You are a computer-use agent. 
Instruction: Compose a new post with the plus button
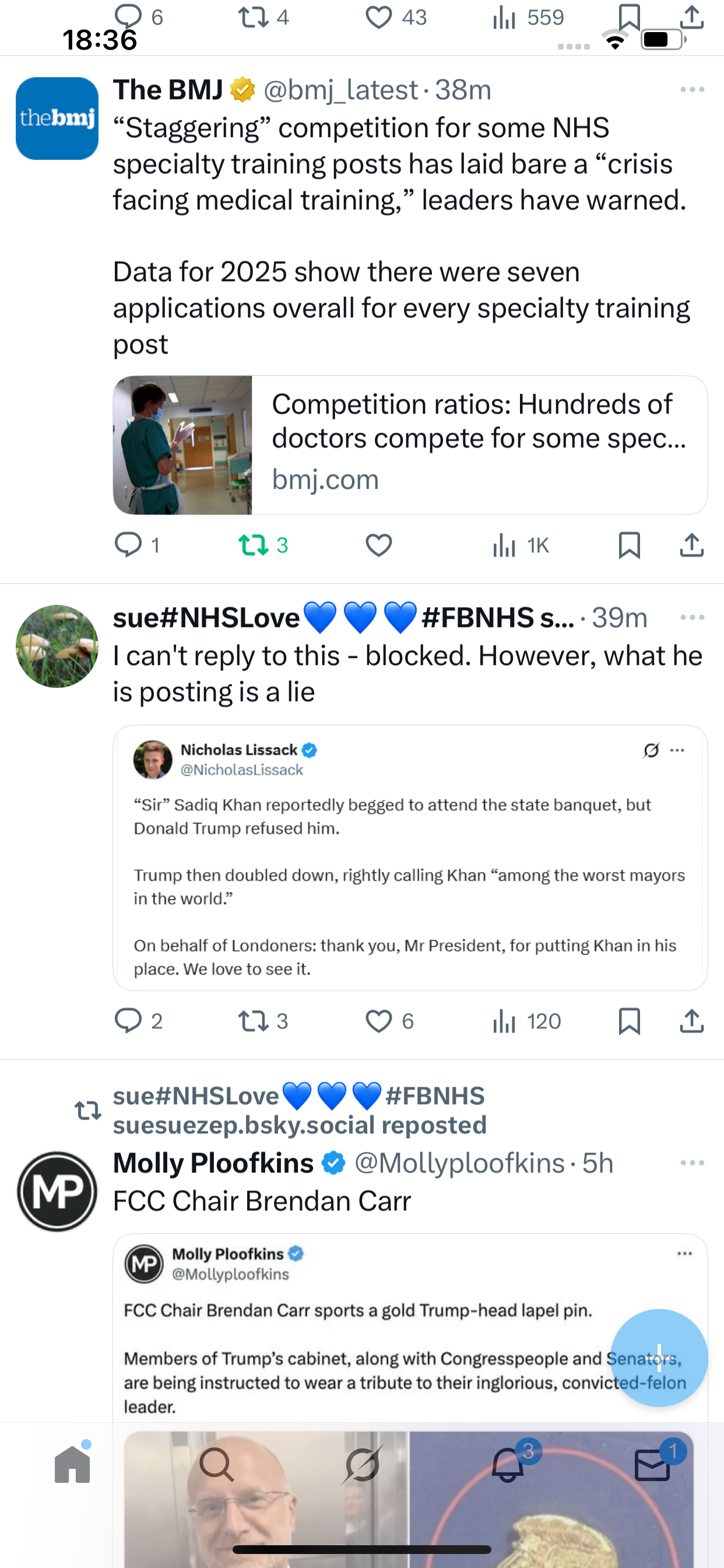coord(659,1357)
